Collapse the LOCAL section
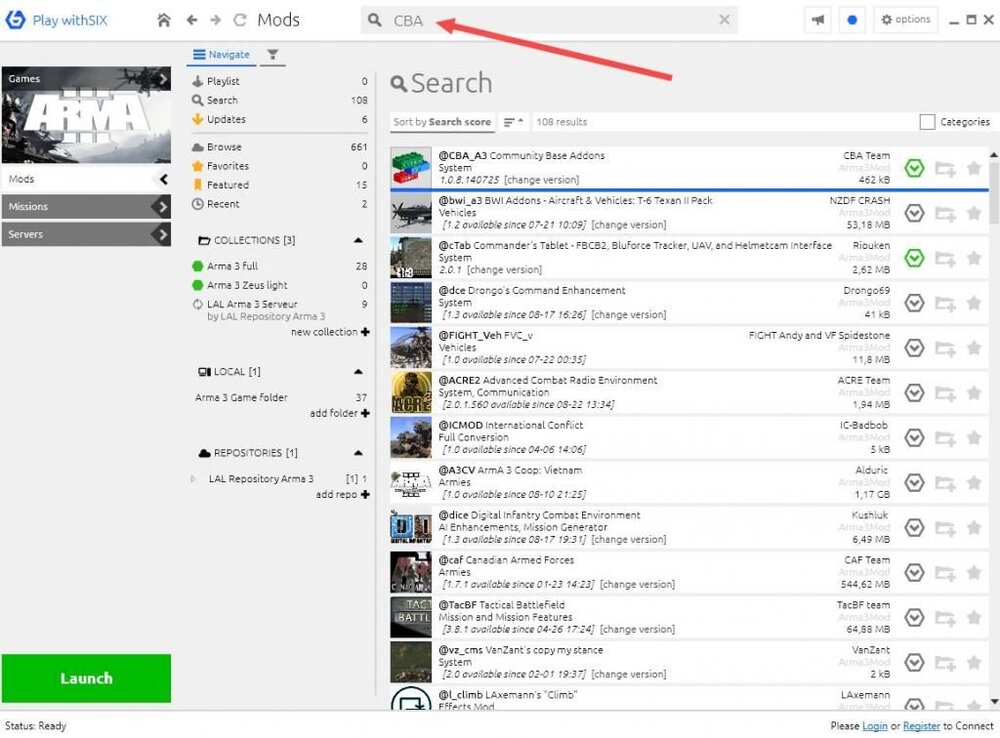Screen dimensions: 1000x738 pos(358,372)
